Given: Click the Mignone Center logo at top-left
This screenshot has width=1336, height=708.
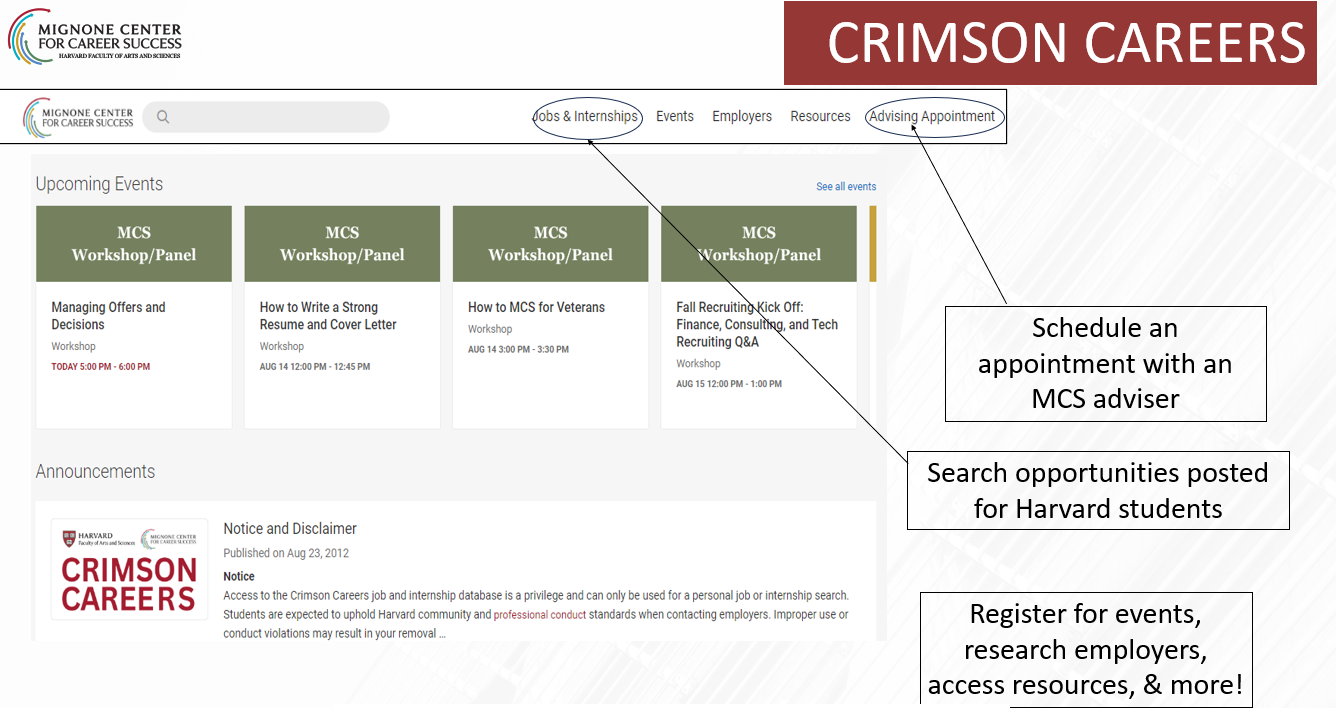Looking at the screenshot, I should (96, 37).
